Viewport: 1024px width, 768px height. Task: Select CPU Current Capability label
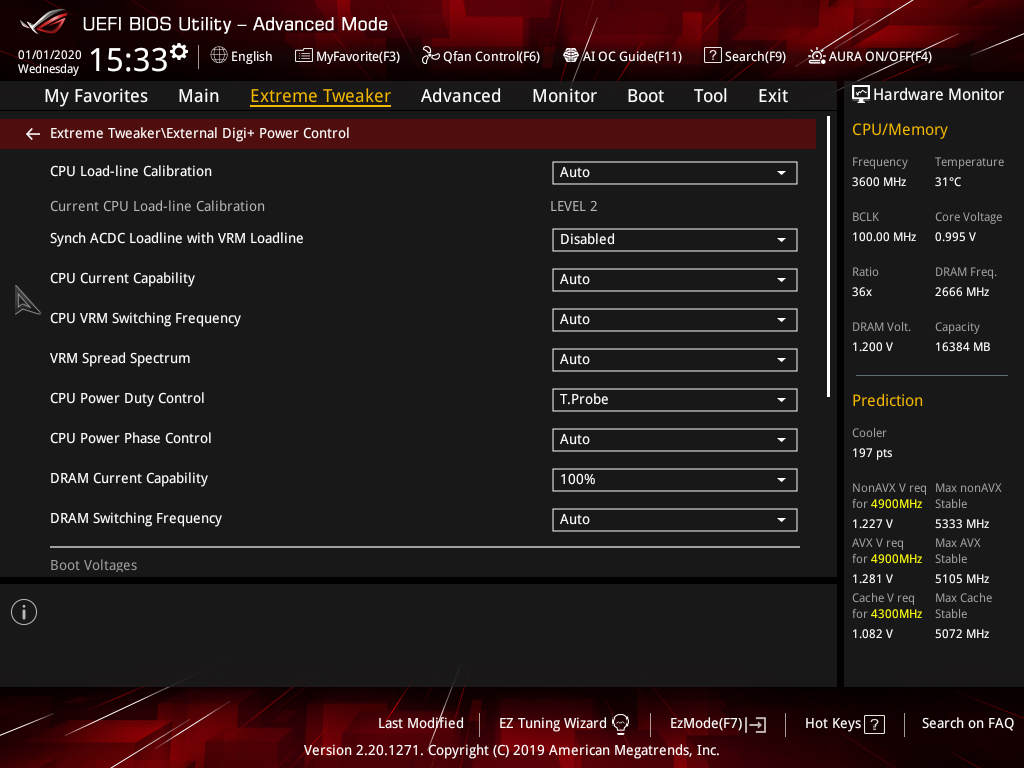122,279
